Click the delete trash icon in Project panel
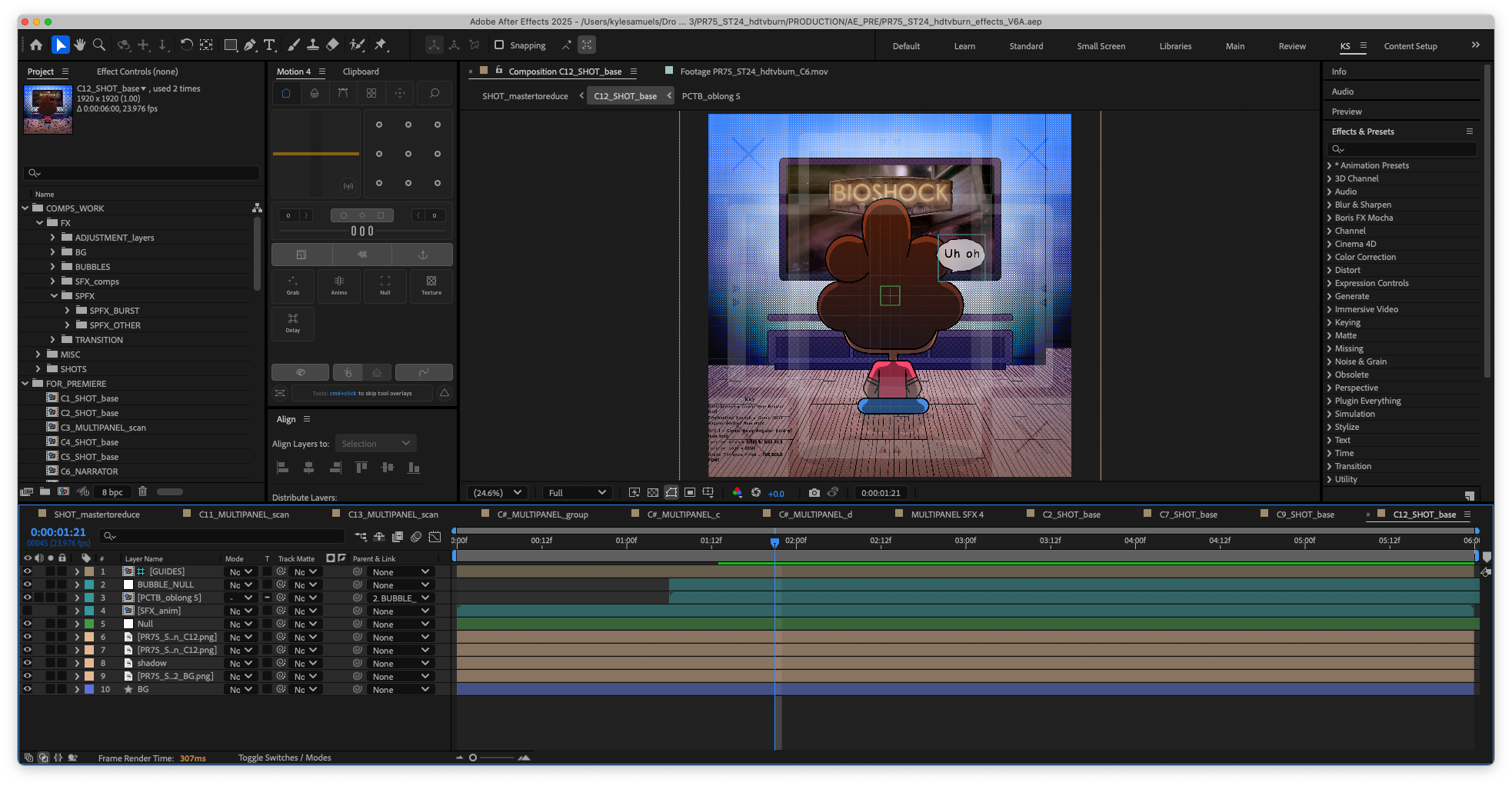Image resolution: width=1512 pixels, height=786 pixels. coord(142,491)
